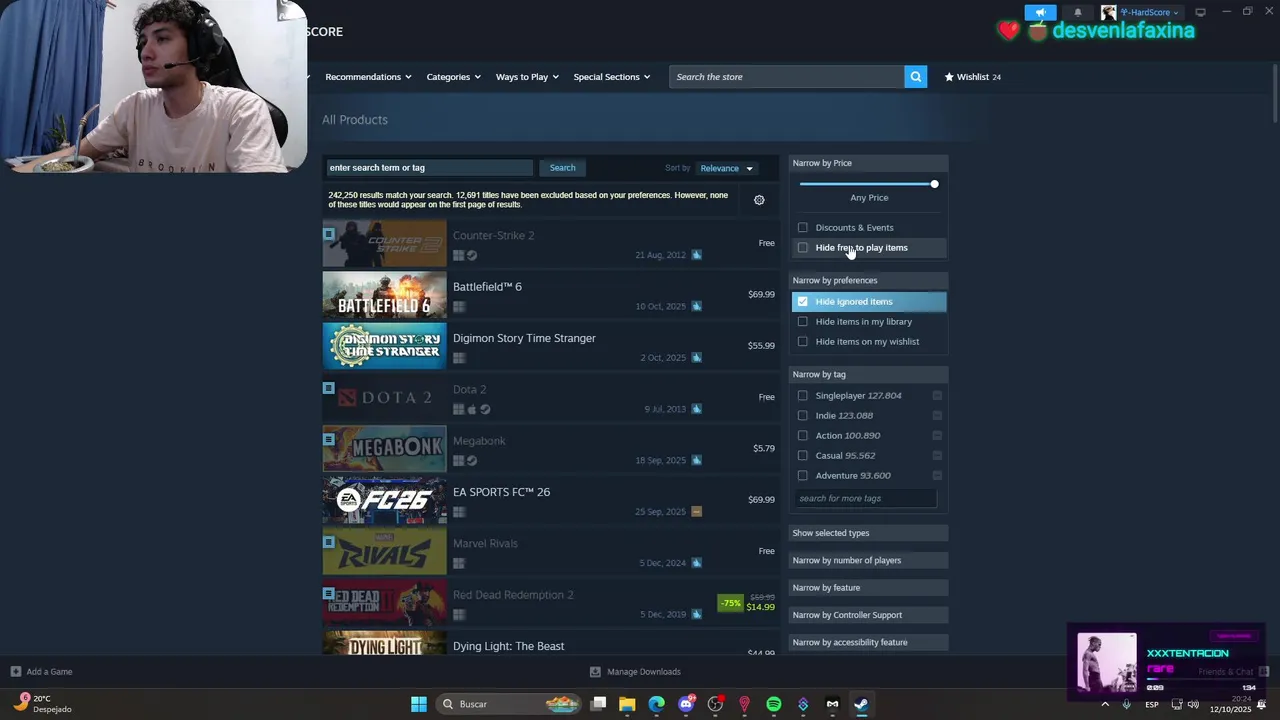Screen dimensions: 1280x720
Task: Open search preferences gear icon
Action: [x=759, y=200]
